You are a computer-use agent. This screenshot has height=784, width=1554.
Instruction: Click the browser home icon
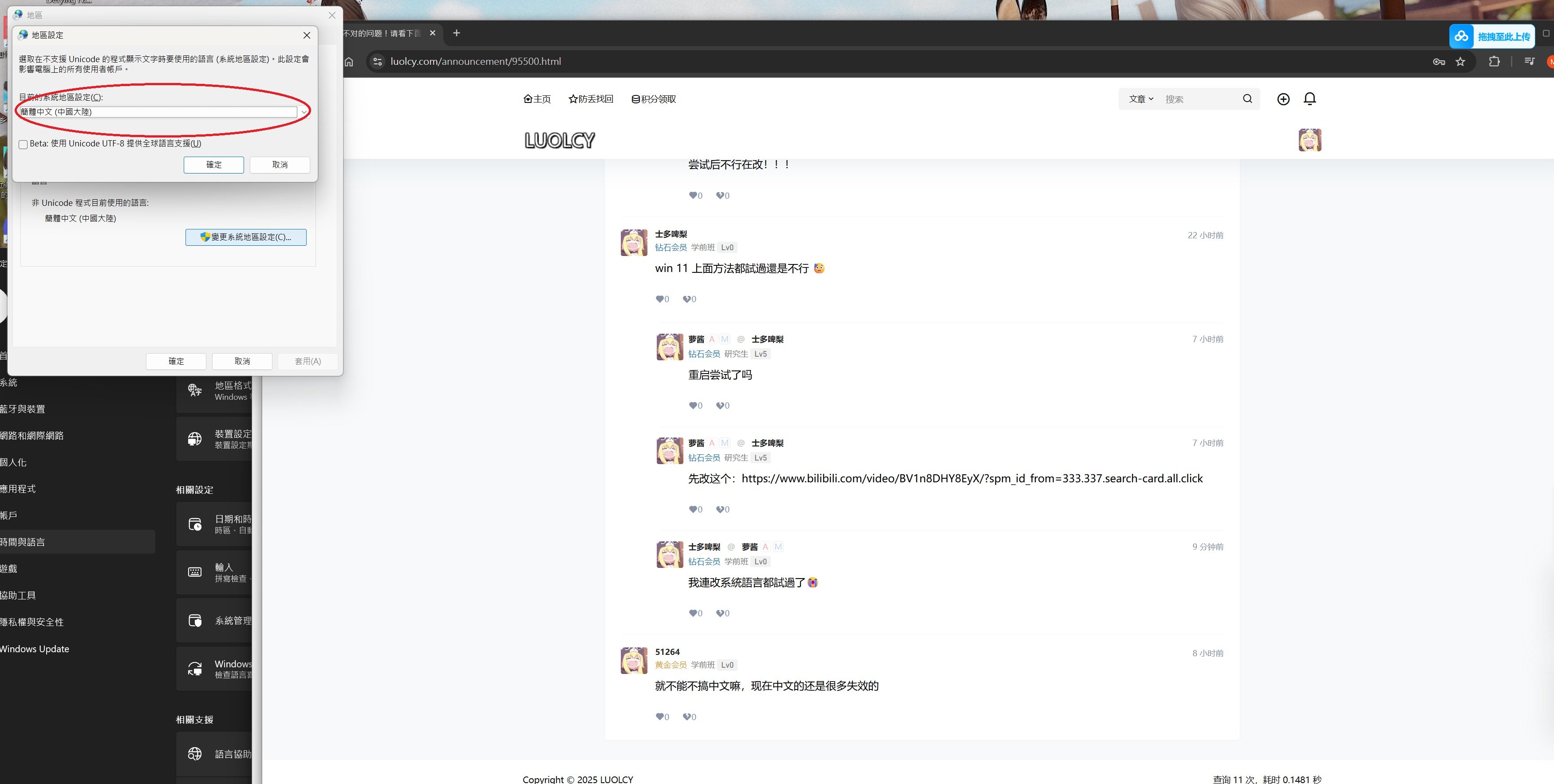pos(349,62)
